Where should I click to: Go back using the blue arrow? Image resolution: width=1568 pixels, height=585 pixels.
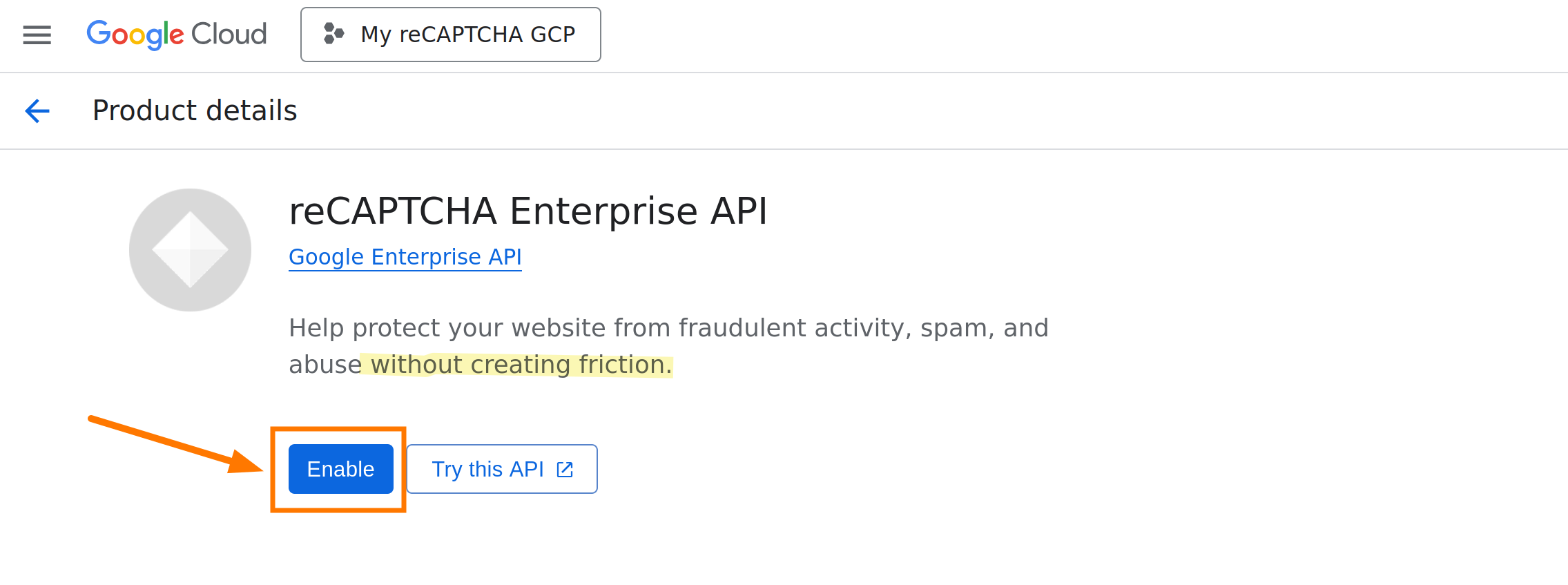[x=37, y=111]
